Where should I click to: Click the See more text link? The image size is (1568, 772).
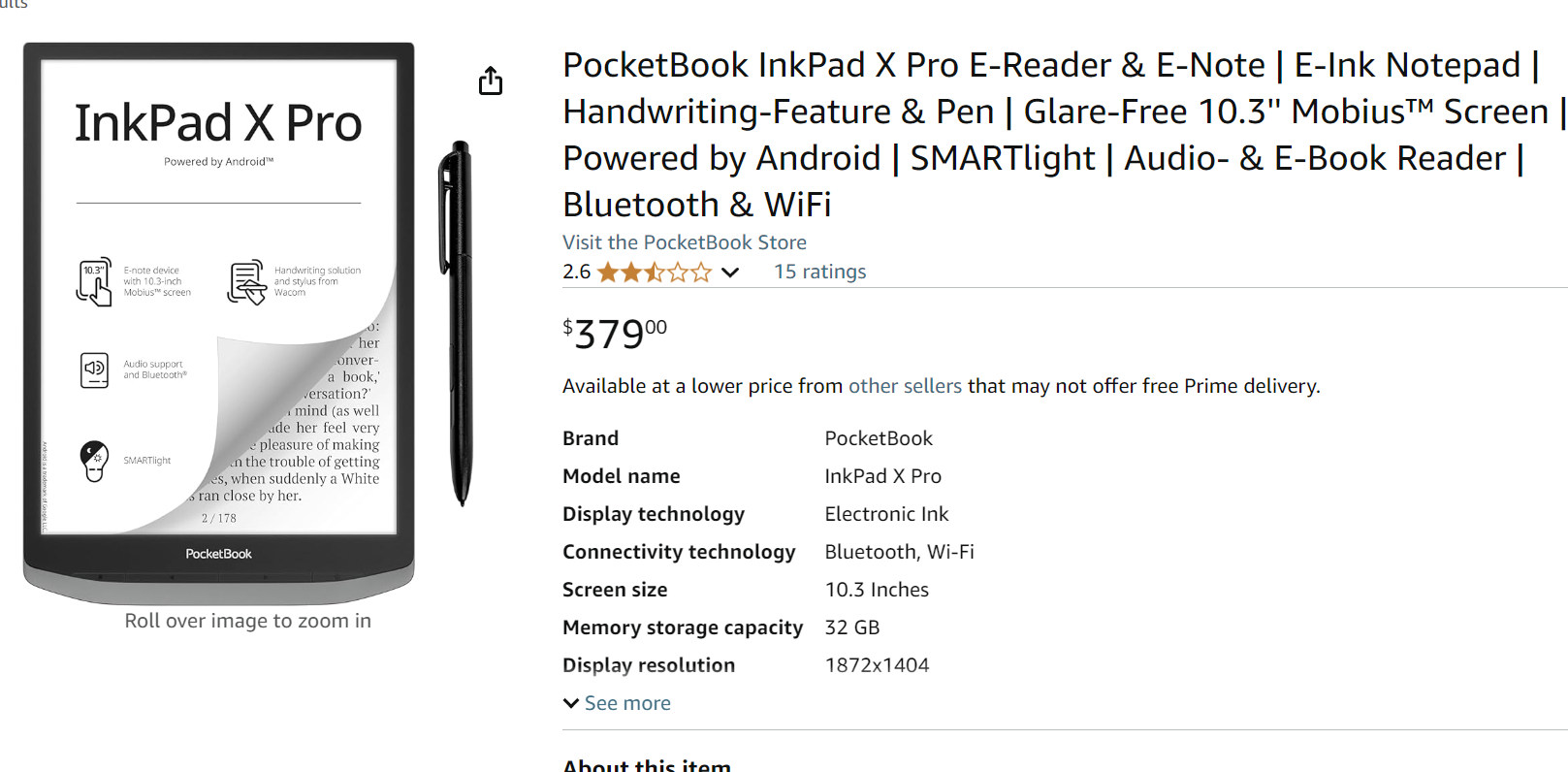click(627, 703)
